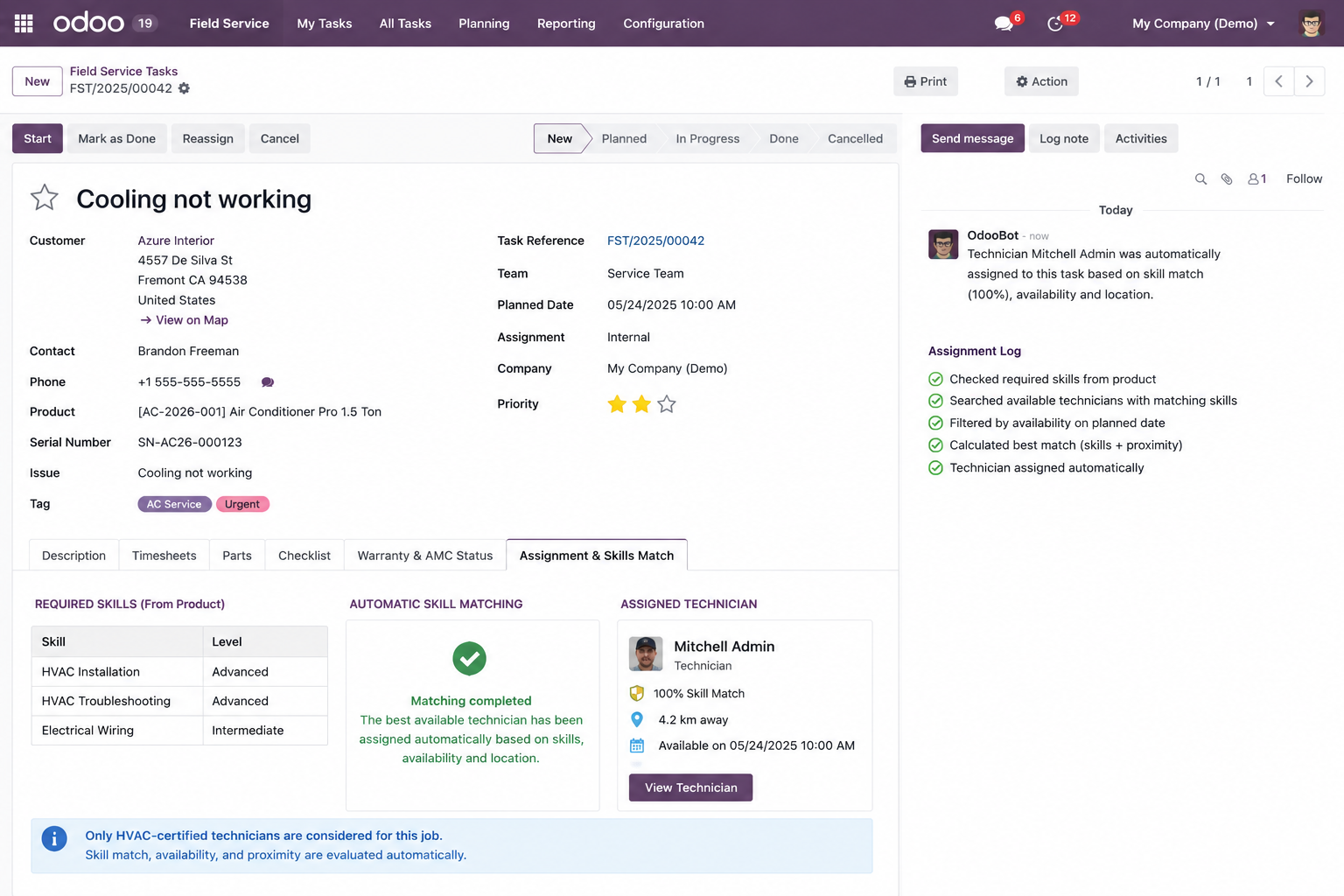Open the apps grid menu icon
The width and height of the screenshot is (1344, 896).
point(24,24)
